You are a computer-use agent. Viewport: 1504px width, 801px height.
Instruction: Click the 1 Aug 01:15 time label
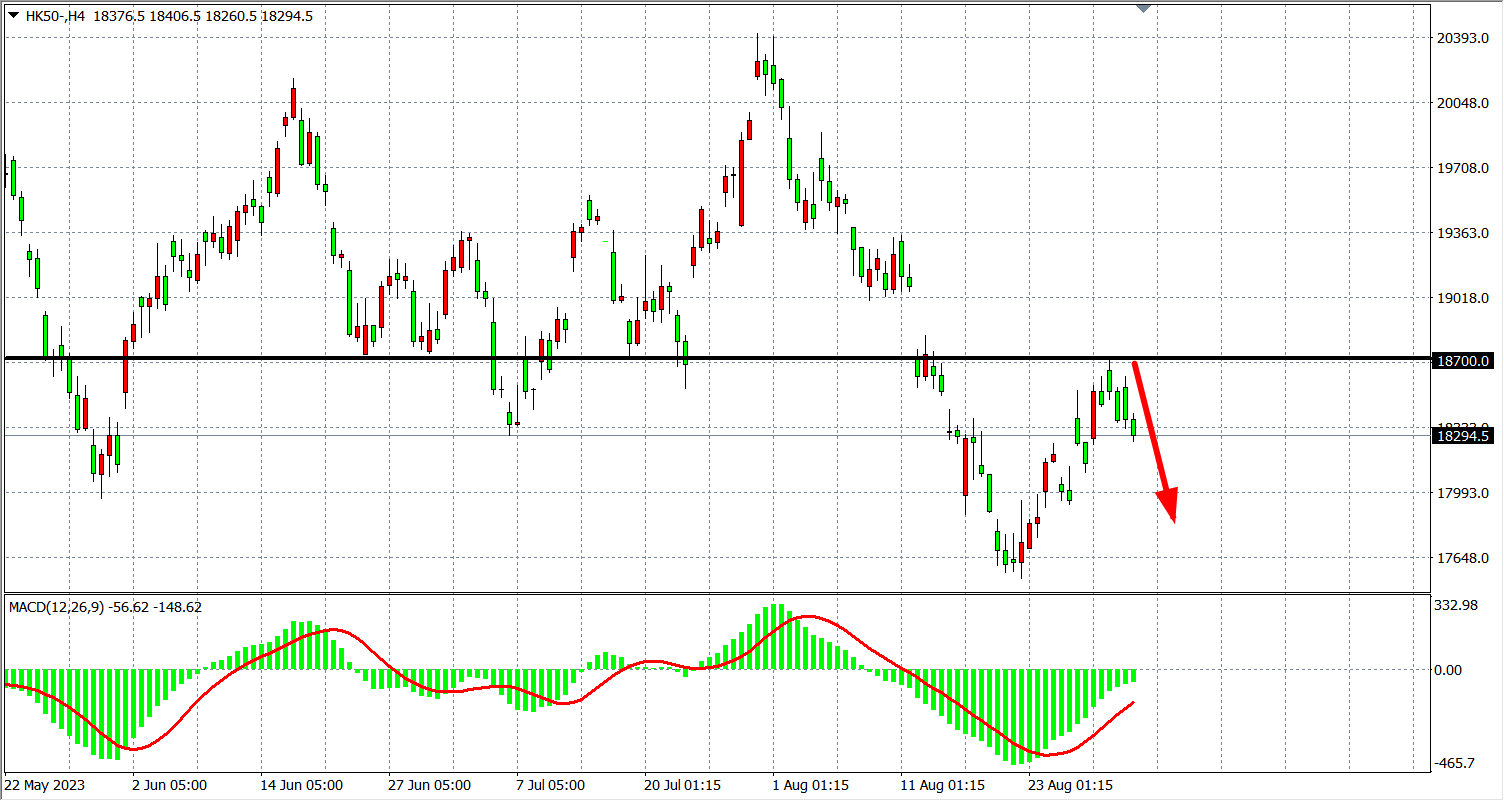(x=811, y=785)
